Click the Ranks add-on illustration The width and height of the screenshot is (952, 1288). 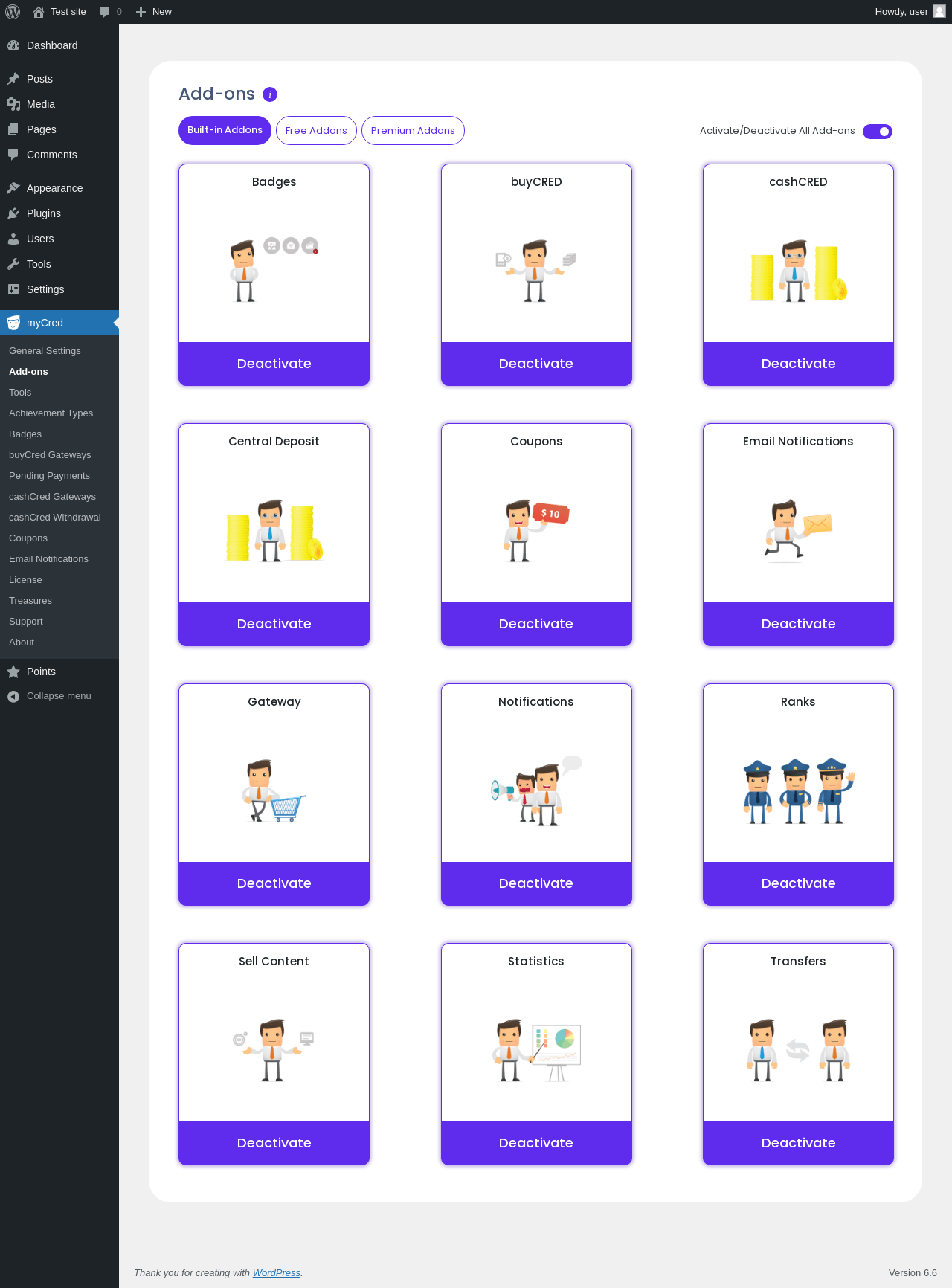pos(798,790)
